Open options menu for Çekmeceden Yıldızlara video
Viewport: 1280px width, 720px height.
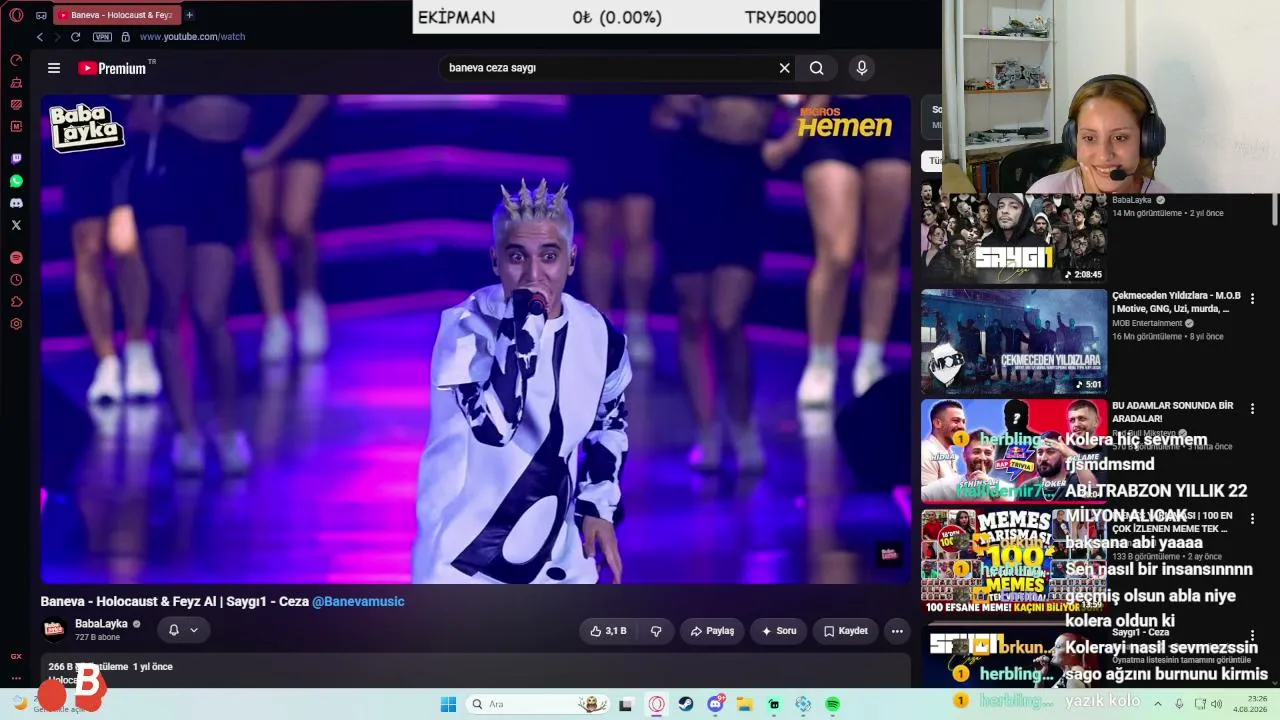[x=1252, y=298]
